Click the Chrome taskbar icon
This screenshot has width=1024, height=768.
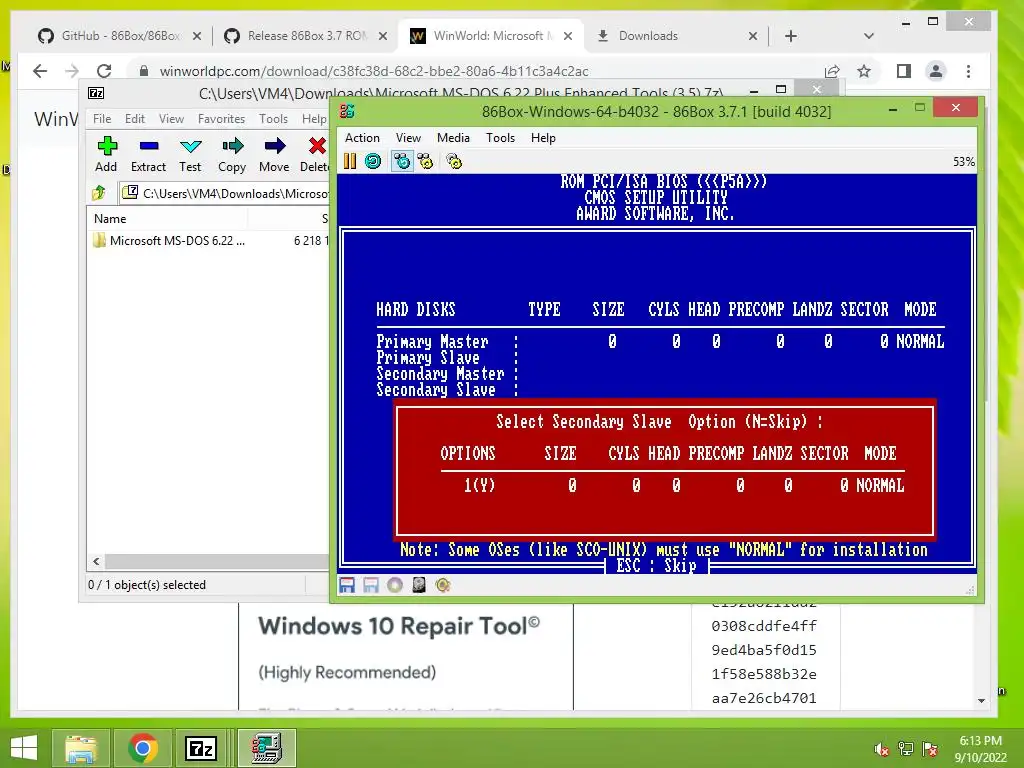(x=142, y=748)
